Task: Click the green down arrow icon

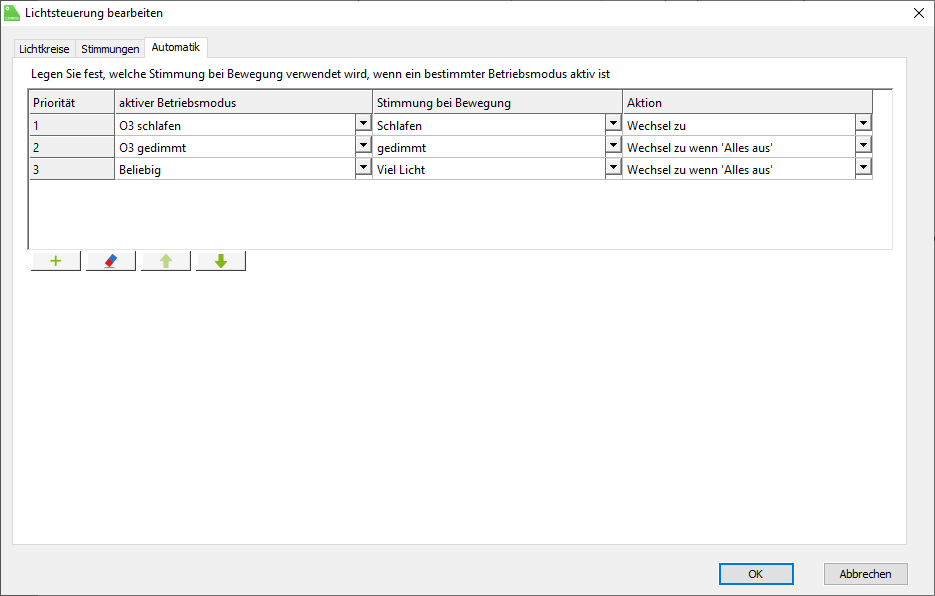Action: [221, 261]
